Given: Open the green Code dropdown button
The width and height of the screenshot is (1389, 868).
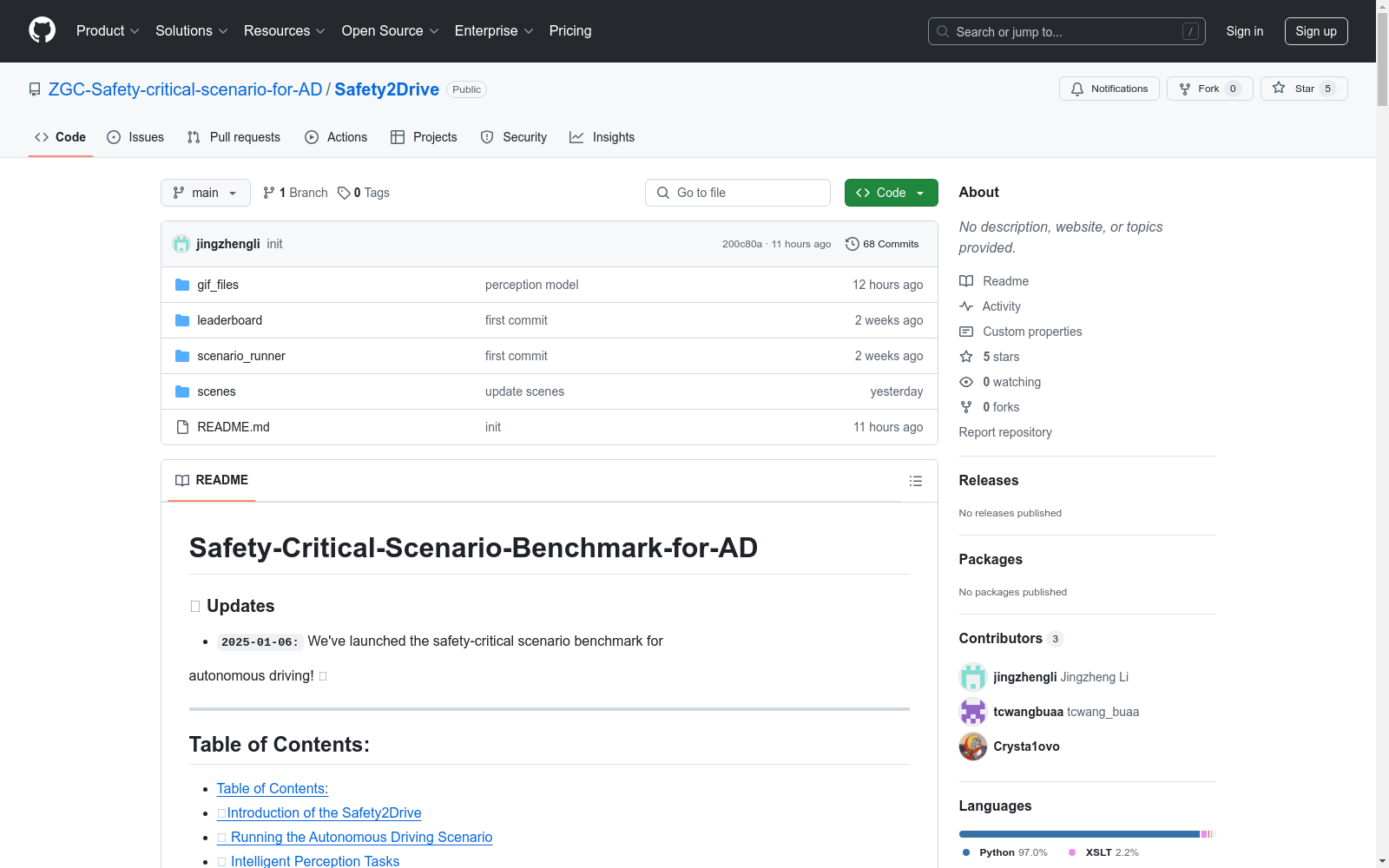Looking at the screenshot, I should (x=892, y=193).
